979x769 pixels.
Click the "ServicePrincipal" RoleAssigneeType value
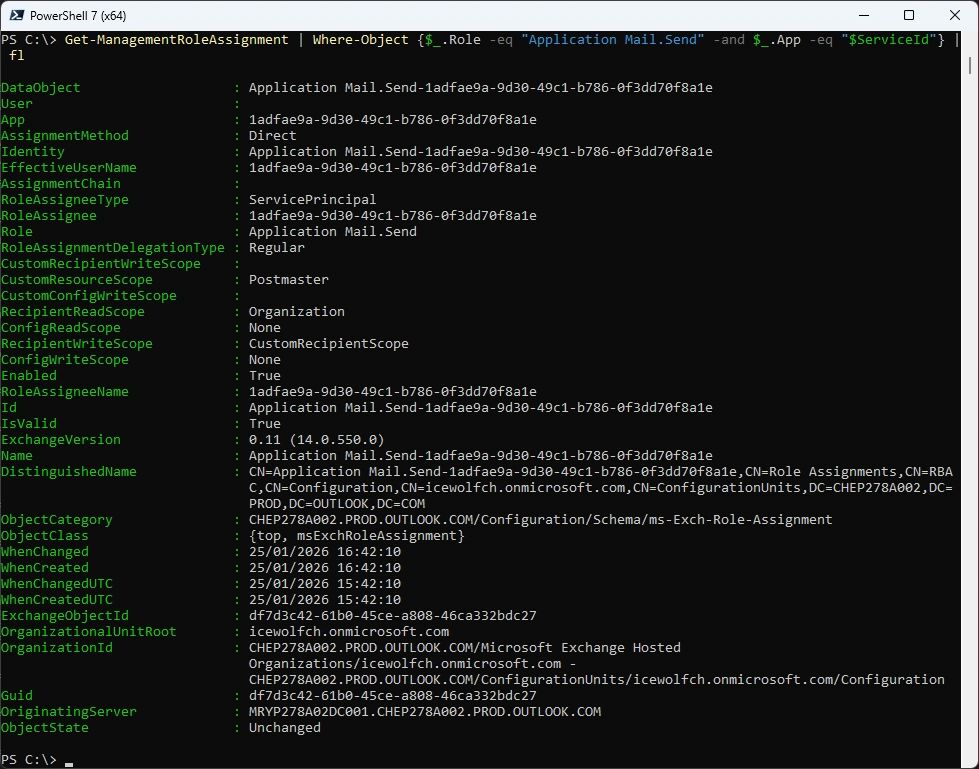(x=312, y=200)
